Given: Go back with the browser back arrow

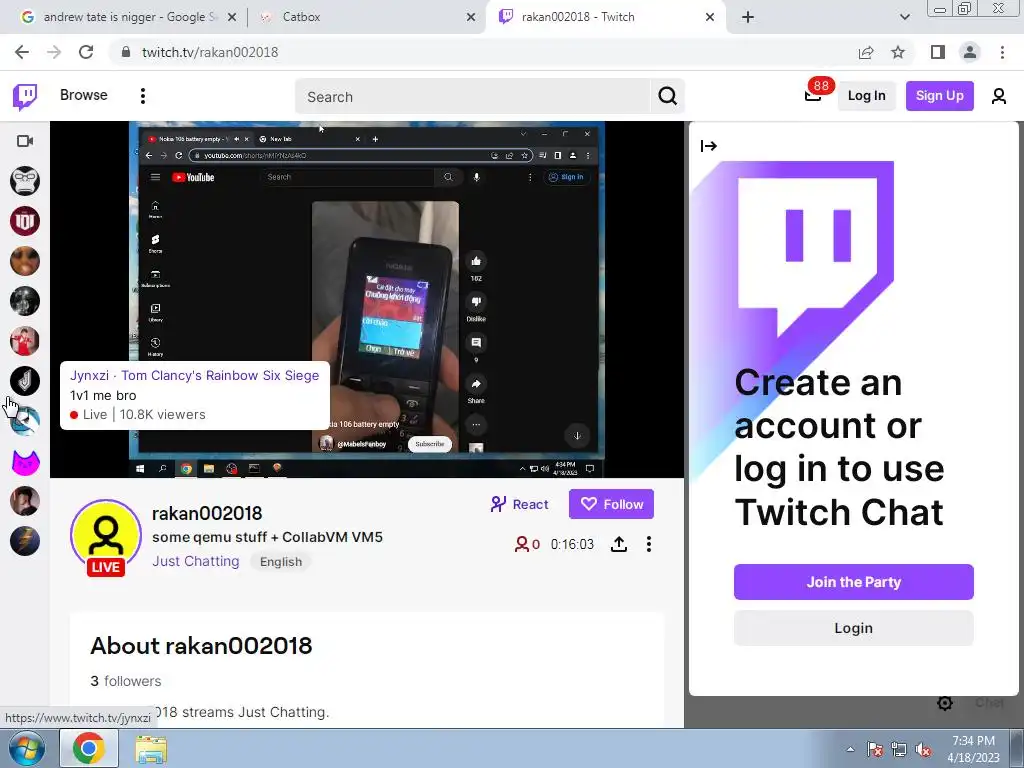Looking at the screenshot, I should click(x=22, y=52).
